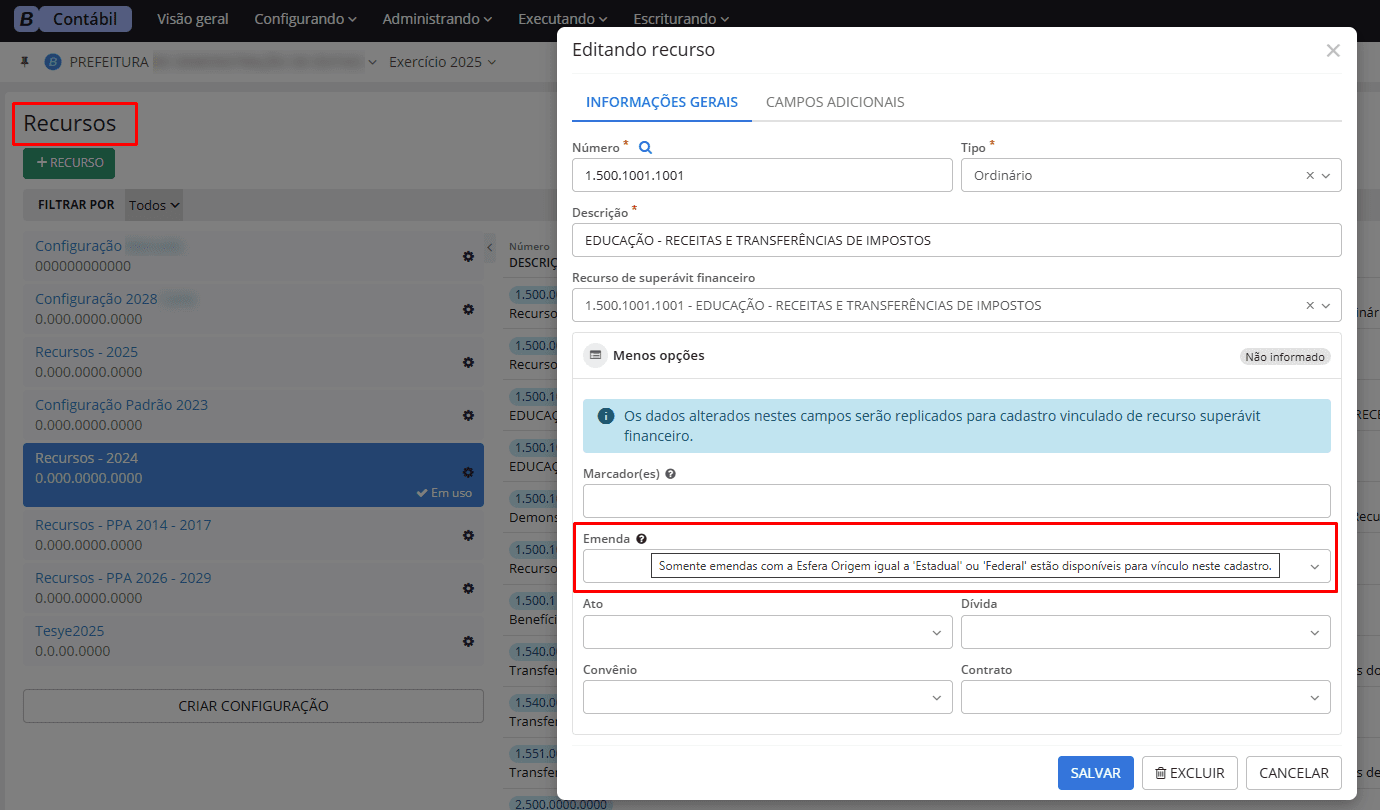Close the Editando recurso dialog
1380x810 pixels.
click(1332, 50)
